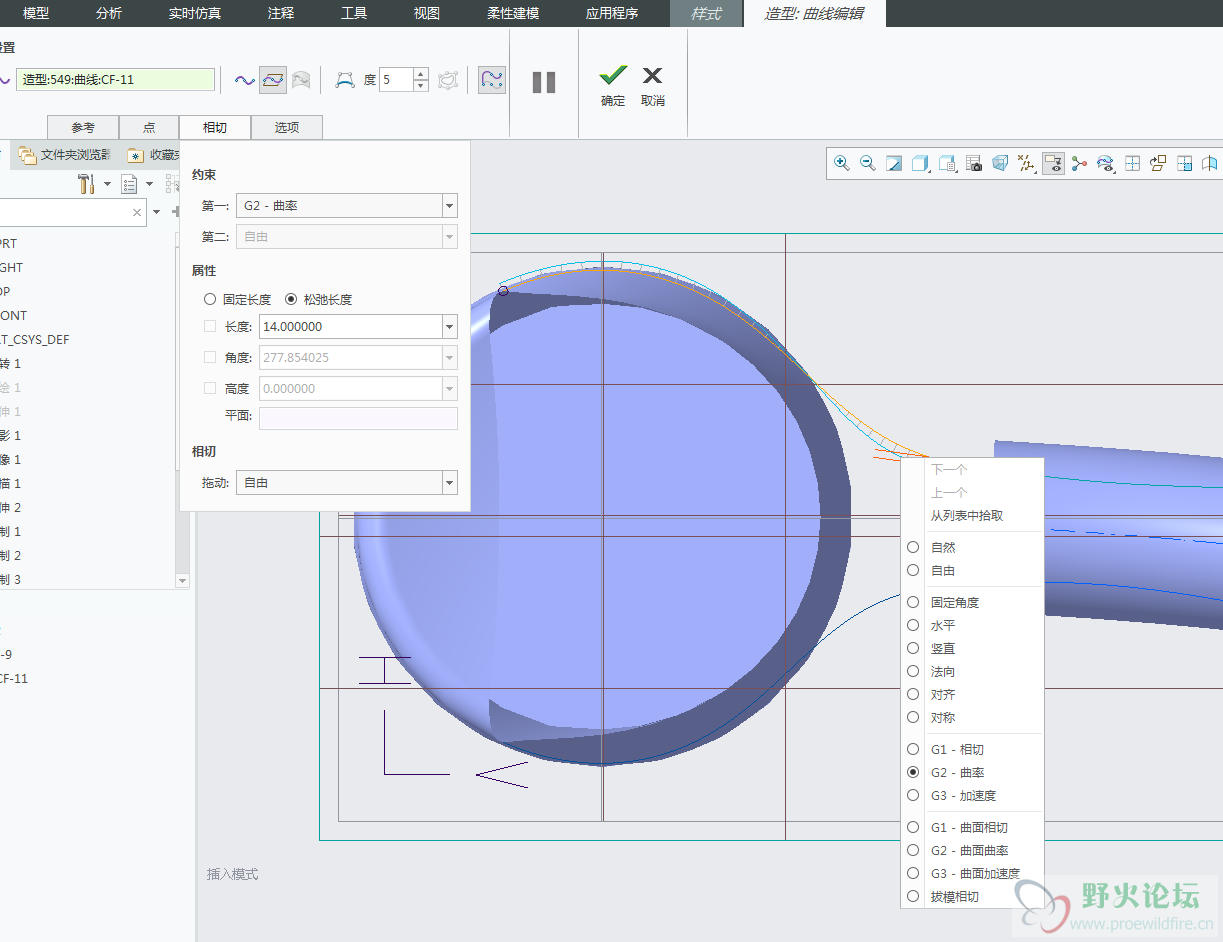Show all four views grid icon
Screen dimensions: 1223x942
pyautogui.click(x=1132, y=163)
